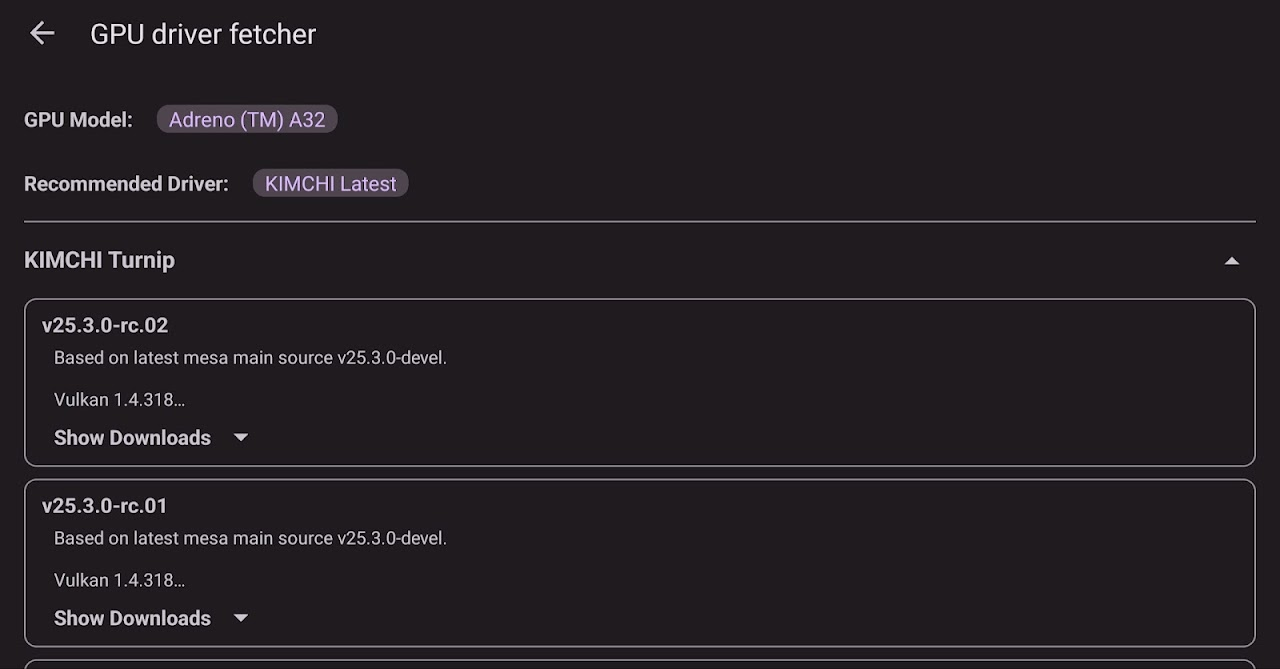This screenshot has width=1280, height=669.
Task: Click the mesa source description in rc.01
Action: coord(250,538)
